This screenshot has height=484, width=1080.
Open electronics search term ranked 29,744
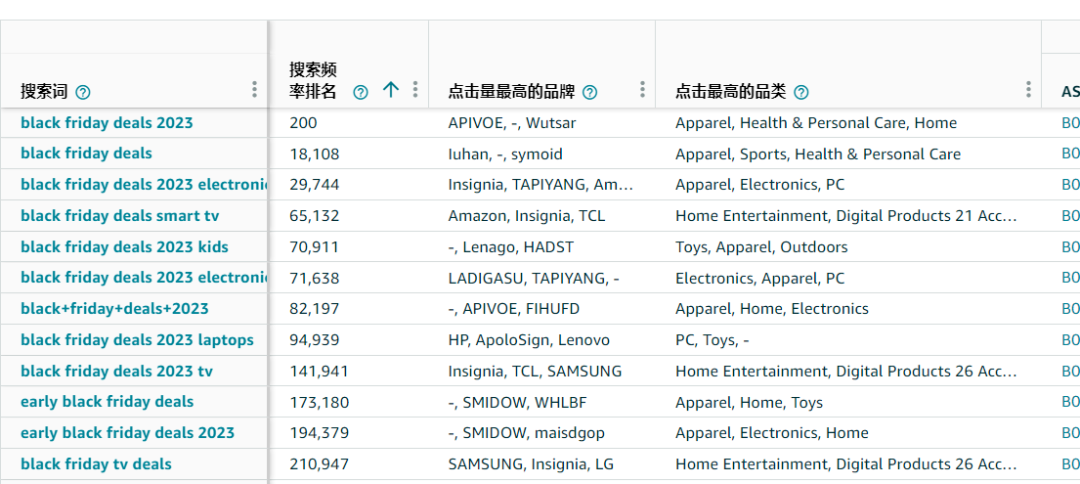click(143, 185)
